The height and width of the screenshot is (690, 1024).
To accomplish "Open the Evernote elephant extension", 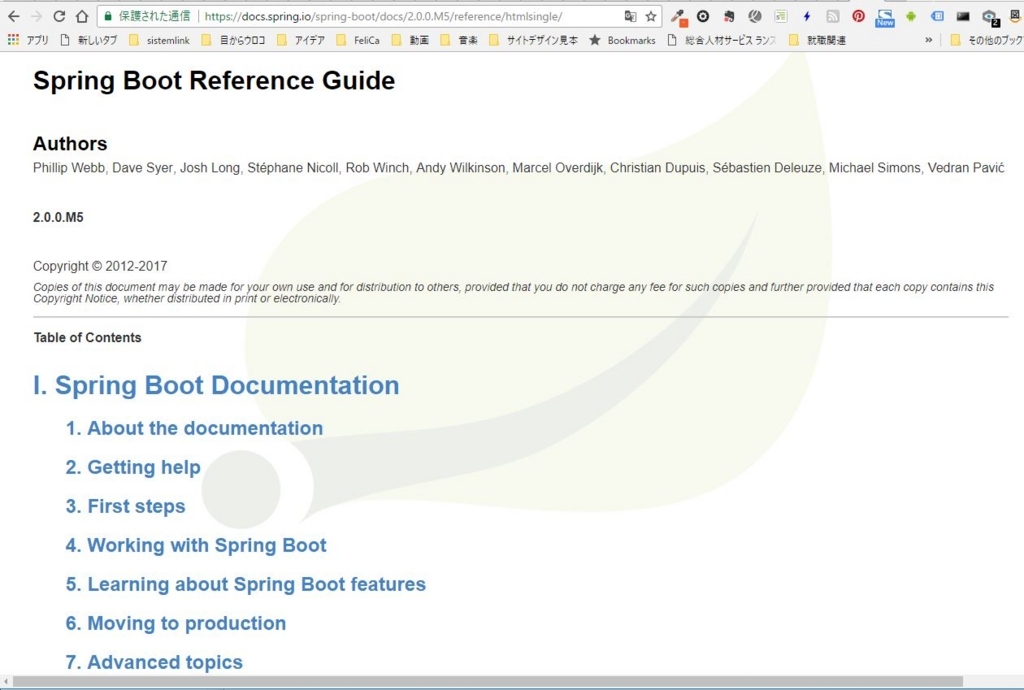I will [x=729, y=16].
